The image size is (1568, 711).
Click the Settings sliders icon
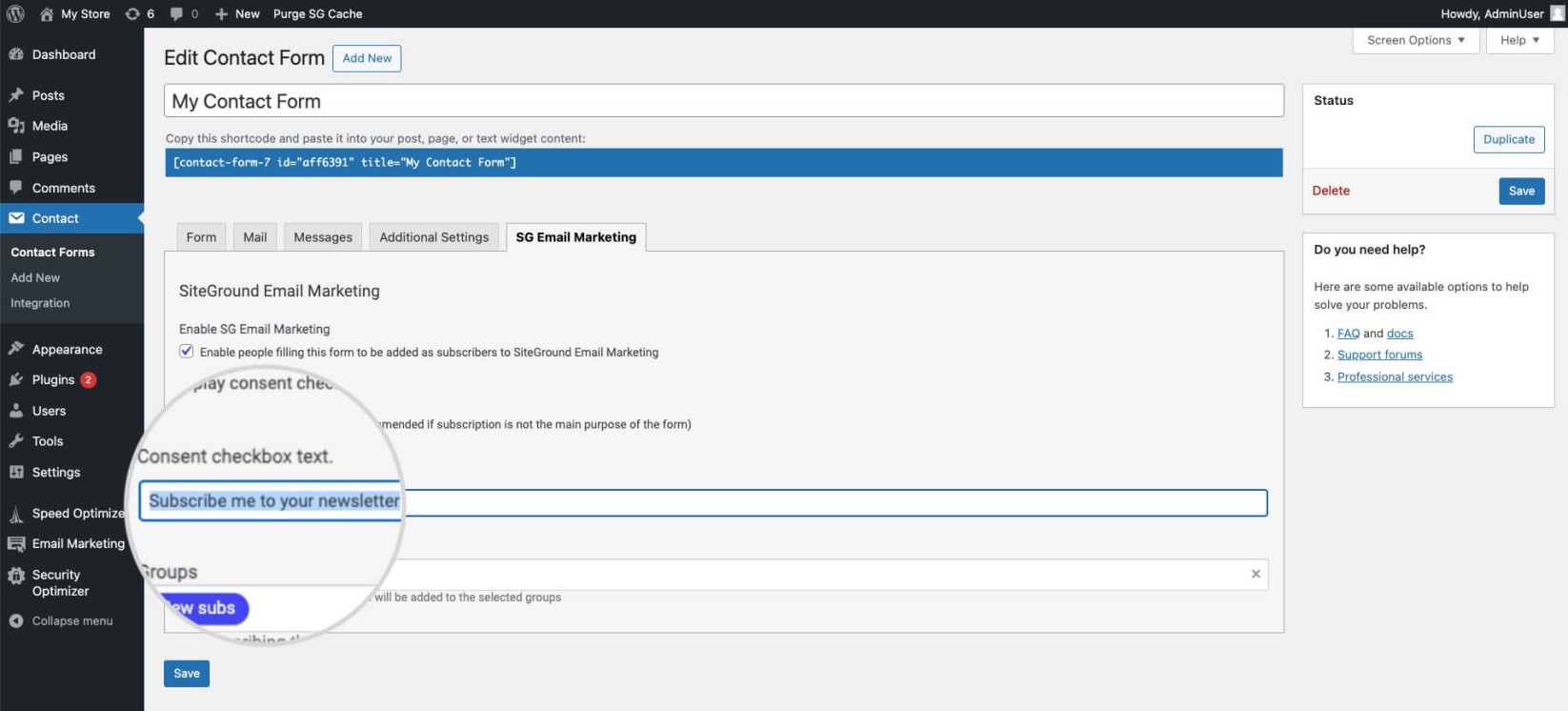(16, 472)
